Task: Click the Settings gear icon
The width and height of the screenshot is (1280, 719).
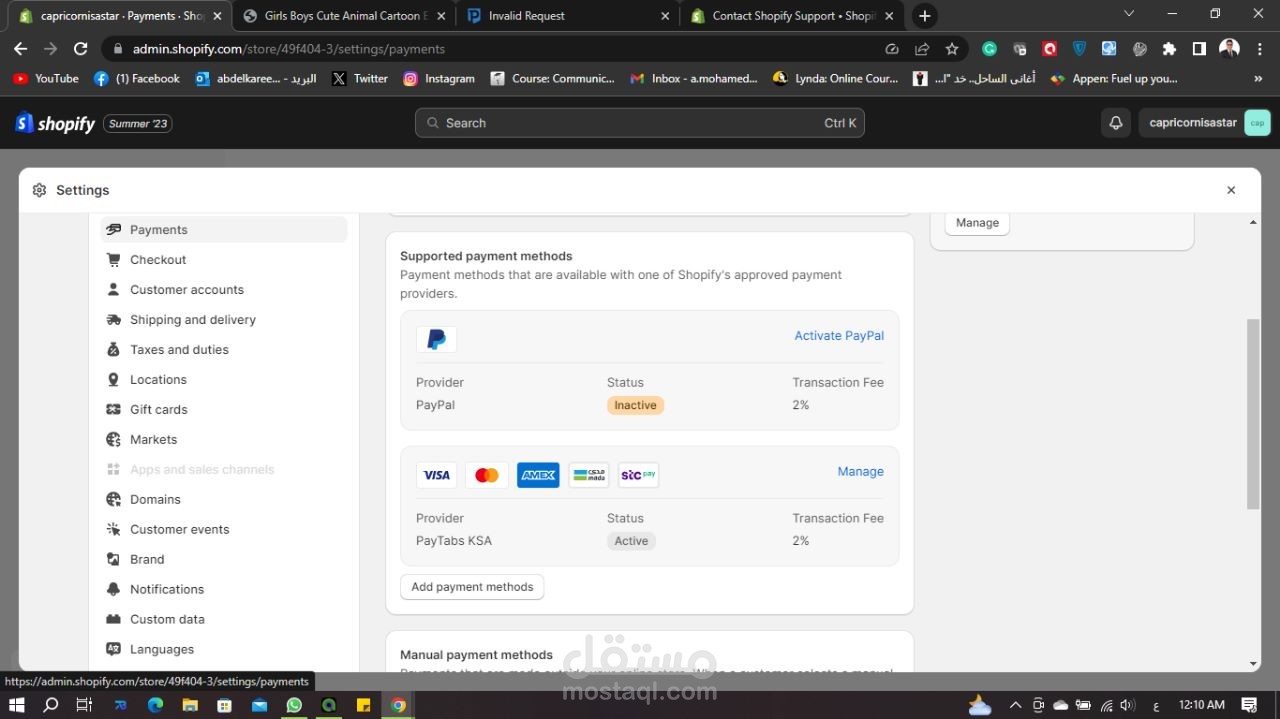Action: 40,190
